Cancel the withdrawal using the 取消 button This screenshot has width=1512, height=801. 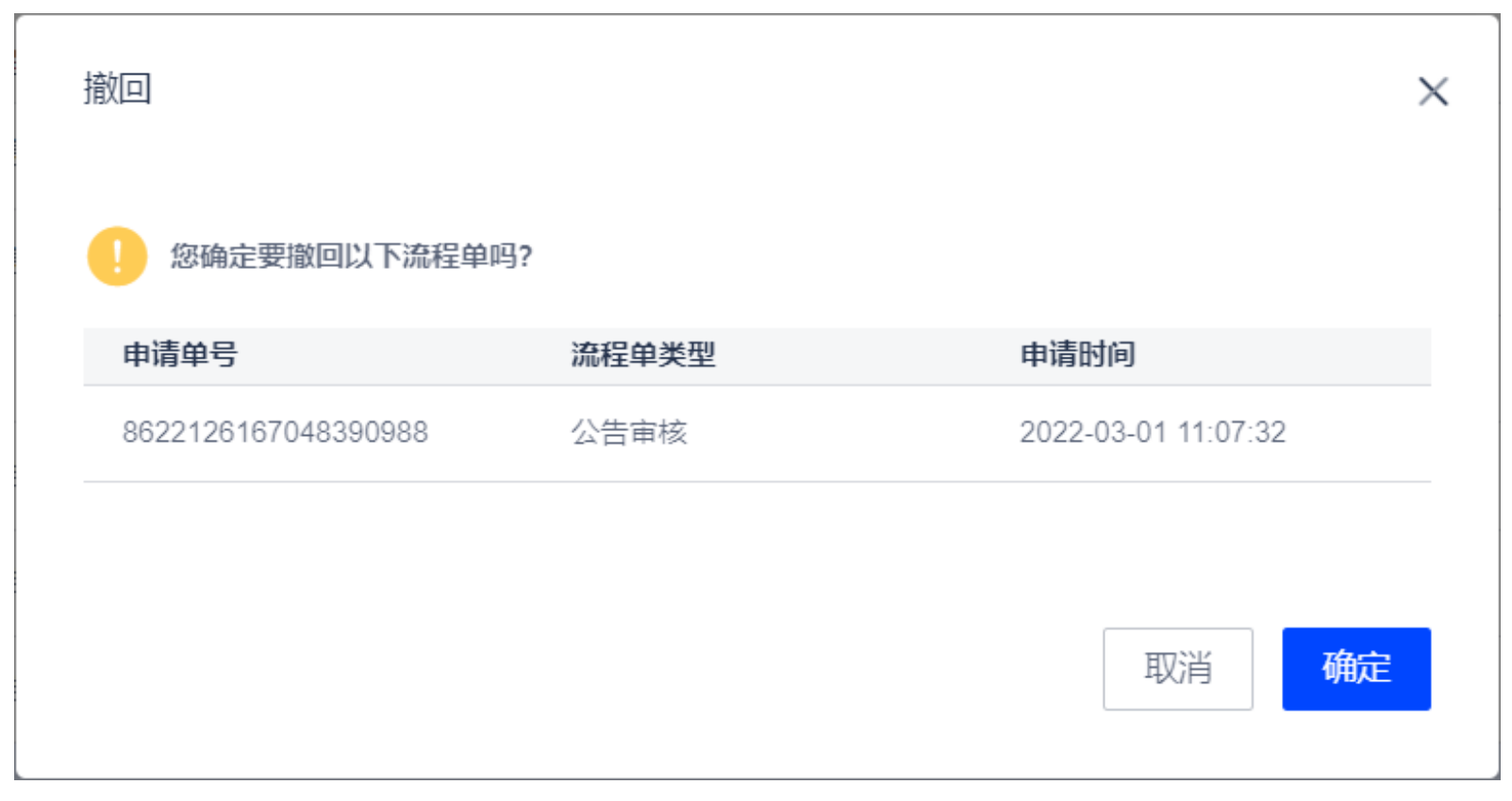(x=1177, y=668)
